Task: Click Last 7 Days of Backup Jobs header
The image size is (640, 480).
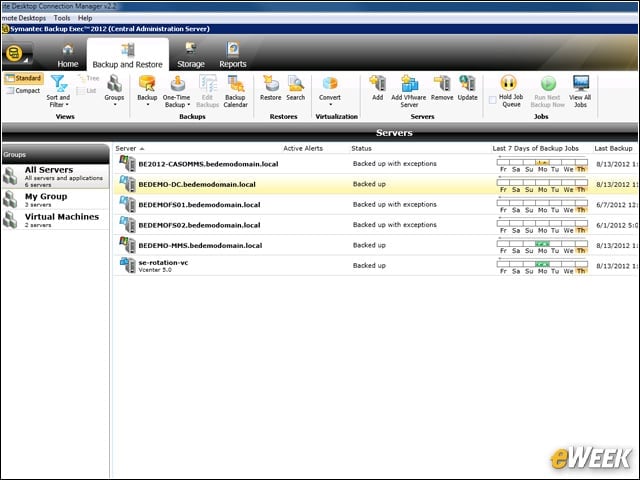Action: pos(536,148)
